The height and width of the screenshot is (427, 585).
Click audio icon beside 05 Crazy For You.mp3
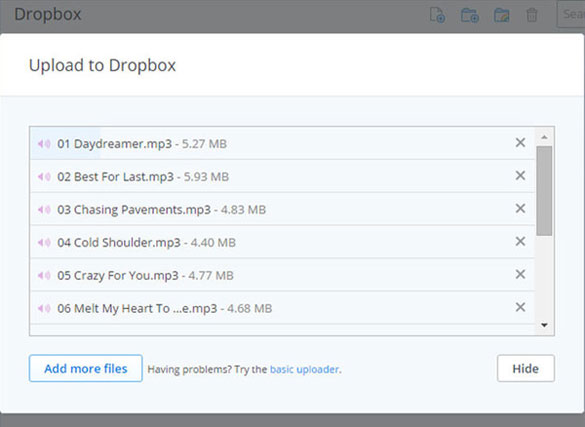click(44, 275)
